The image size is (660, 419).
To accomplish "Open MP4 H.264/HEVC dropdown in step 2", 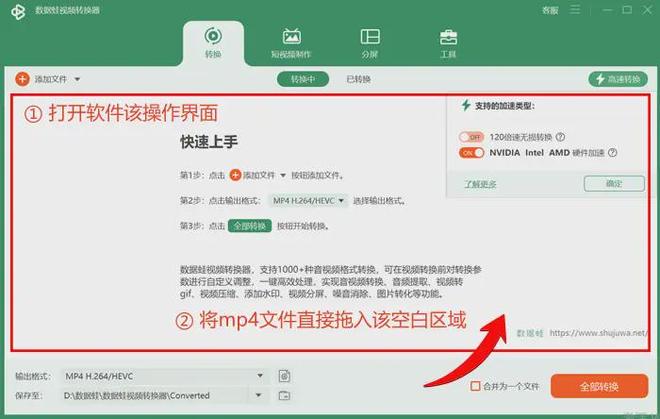I will pyautogui.click(x=308, y=201).
